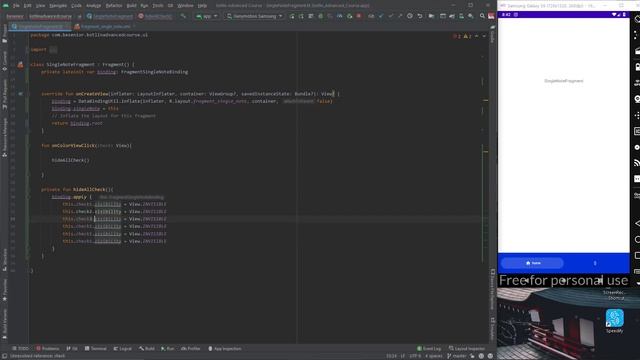The height and width of the screenshot is (360, 640).
Task: Click the hideAllCheck() call inside onColorViewClick
Action: coord(70,160)
